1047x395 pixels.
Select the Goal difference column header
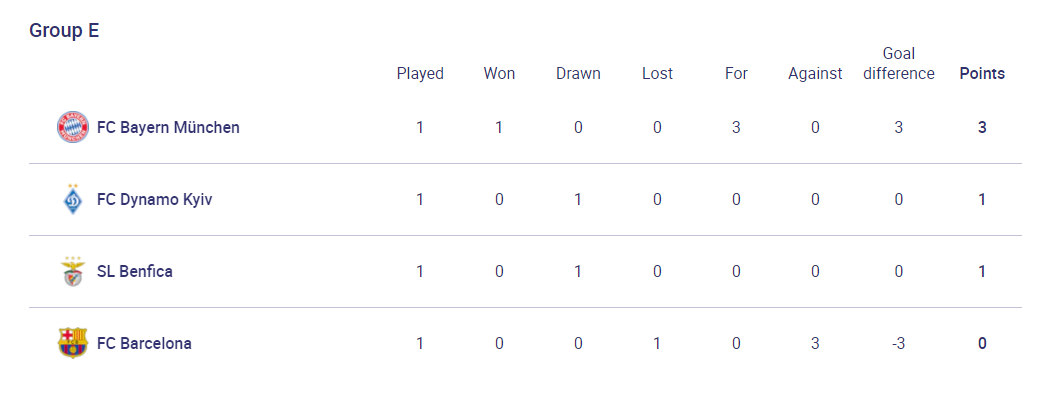[x=899, y=63]
